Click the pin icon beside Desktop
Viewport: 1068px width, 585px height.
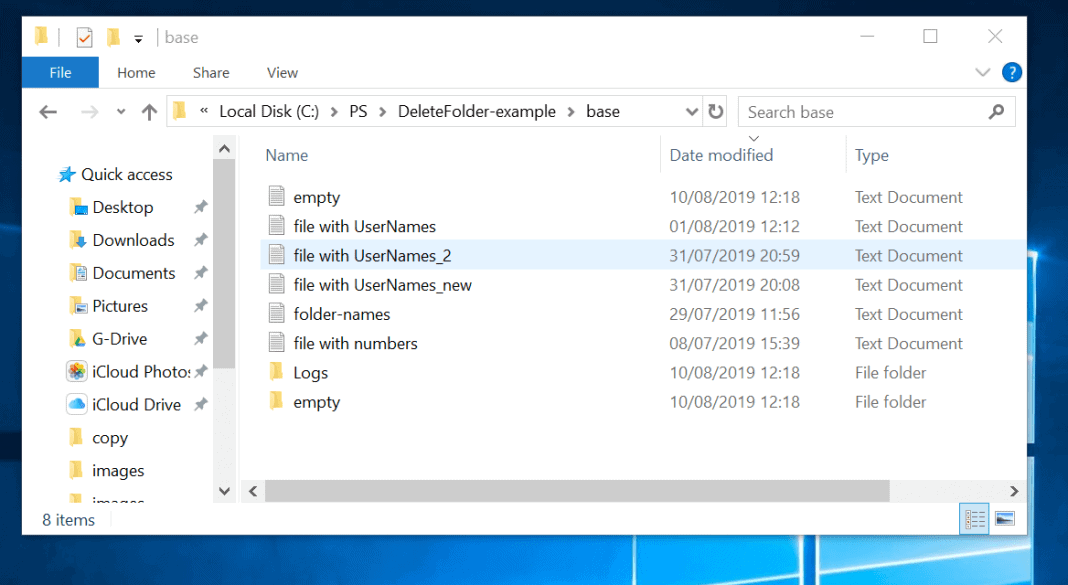click(200, 206)
